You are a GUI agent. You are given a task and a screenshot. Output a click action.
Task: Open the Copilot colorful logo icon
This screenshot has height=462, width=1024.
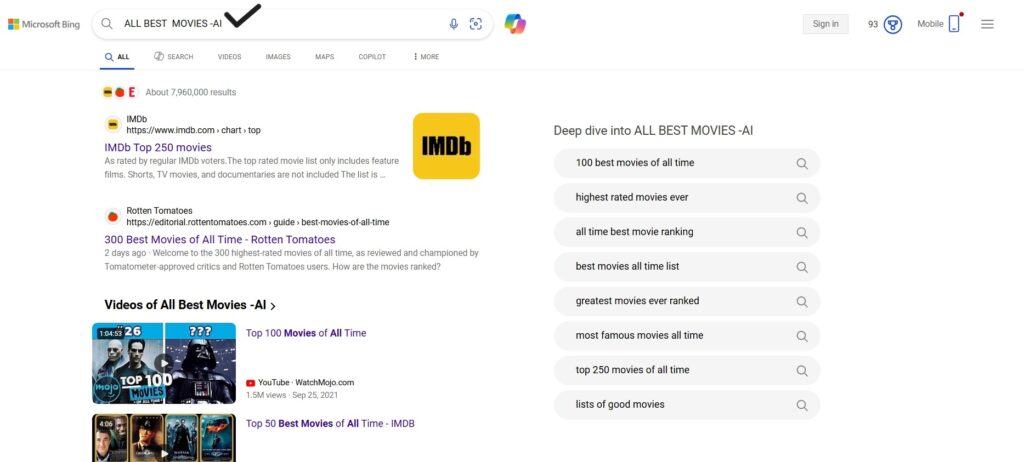(515, 24)
